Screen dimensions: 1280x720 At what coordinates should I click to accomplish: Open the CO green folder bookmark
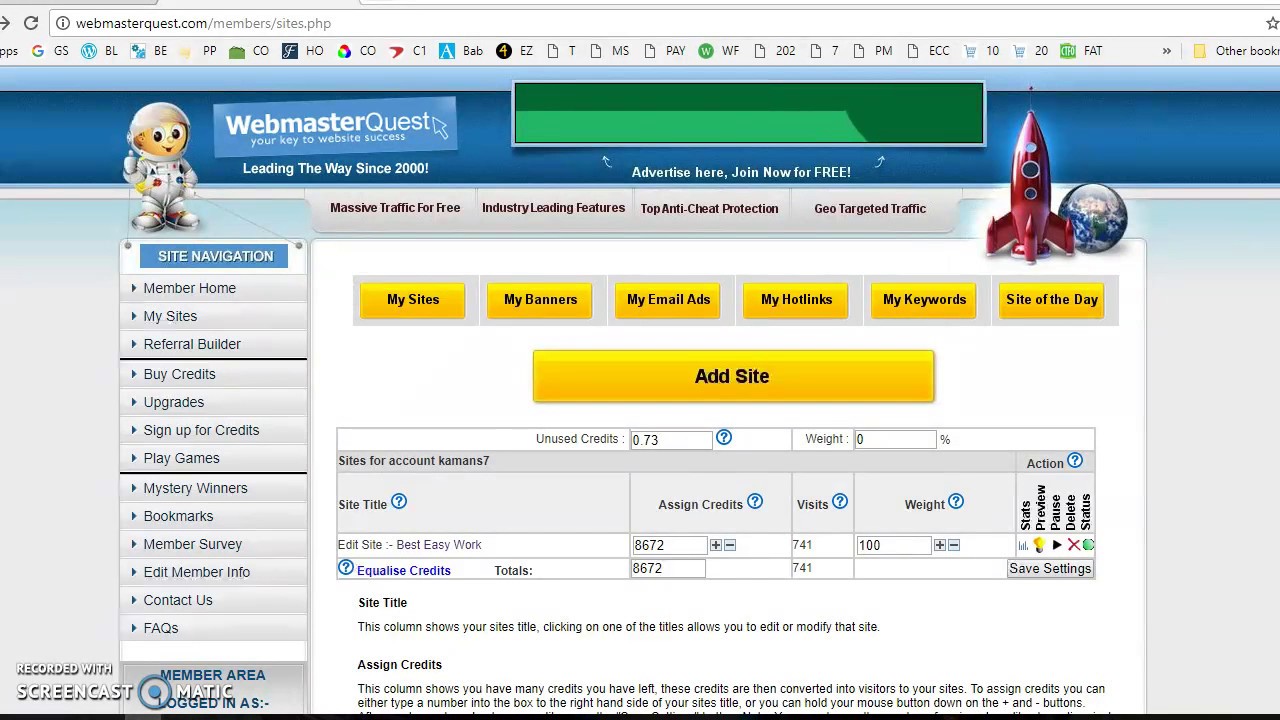coord(249,51)
